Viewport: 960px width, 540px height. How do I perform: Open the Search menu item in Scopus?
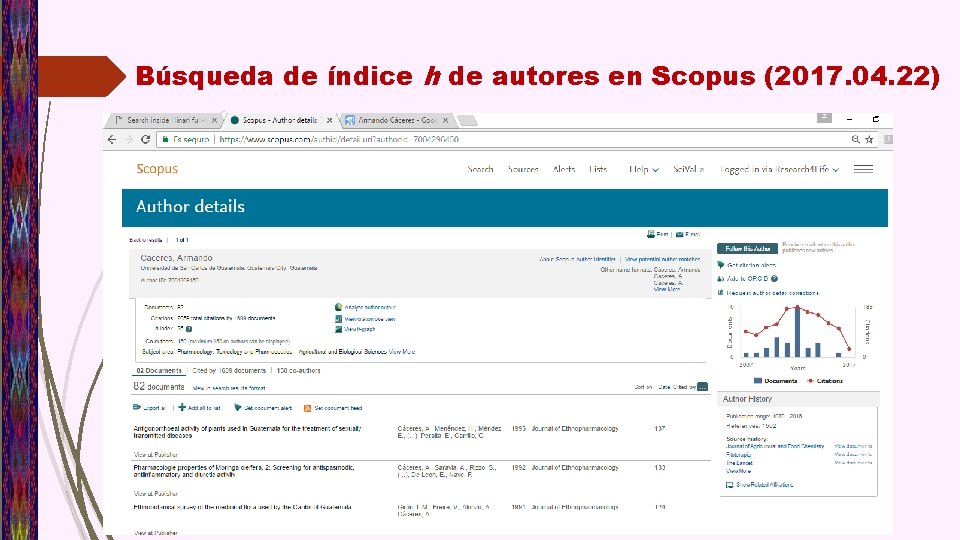click(480, 169)
